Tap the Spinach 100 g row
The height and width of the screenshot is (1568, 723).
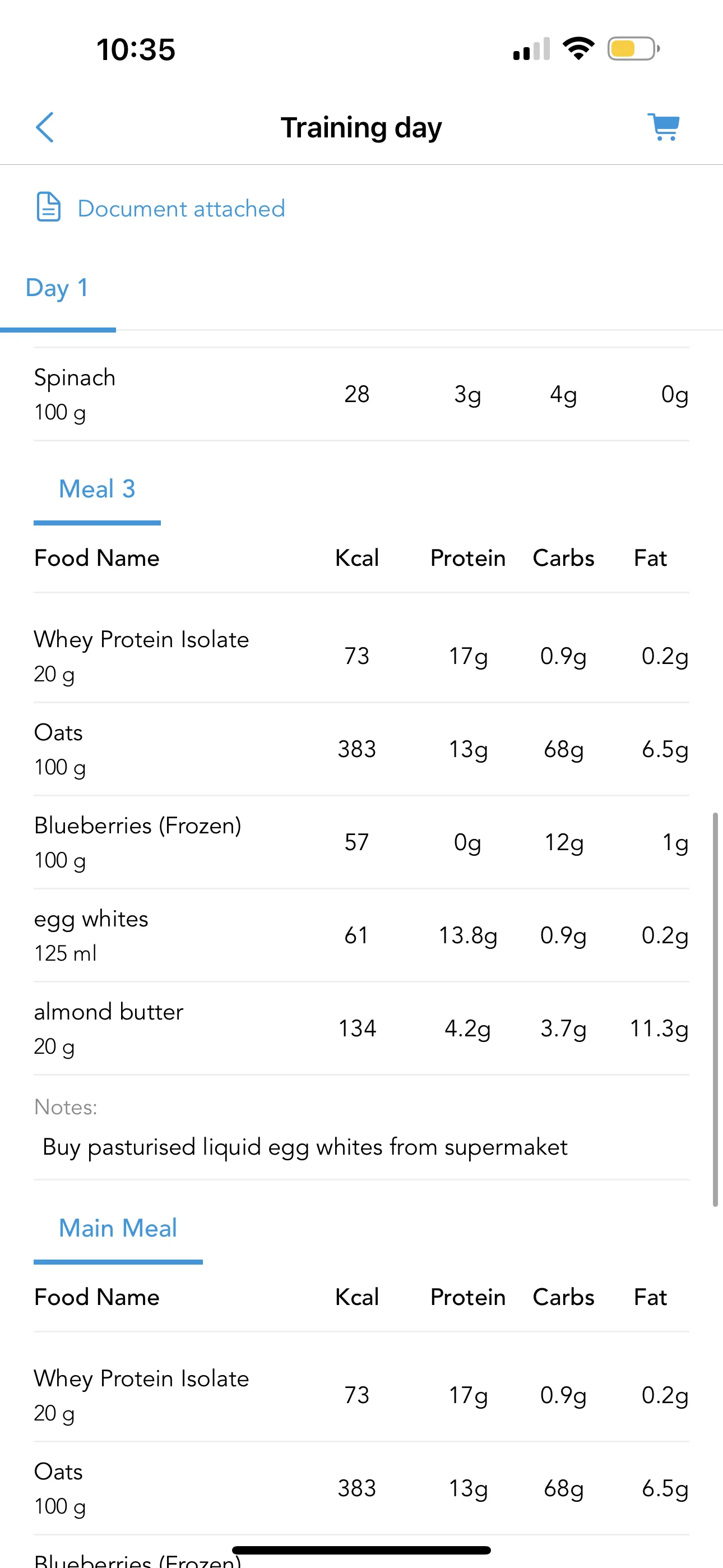coord(361,394)
